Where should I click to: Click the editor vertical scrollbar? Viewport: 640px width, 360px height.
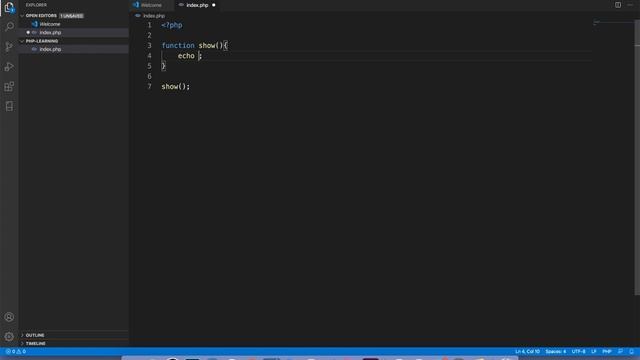pyautogui.click(x=637, y=157)
